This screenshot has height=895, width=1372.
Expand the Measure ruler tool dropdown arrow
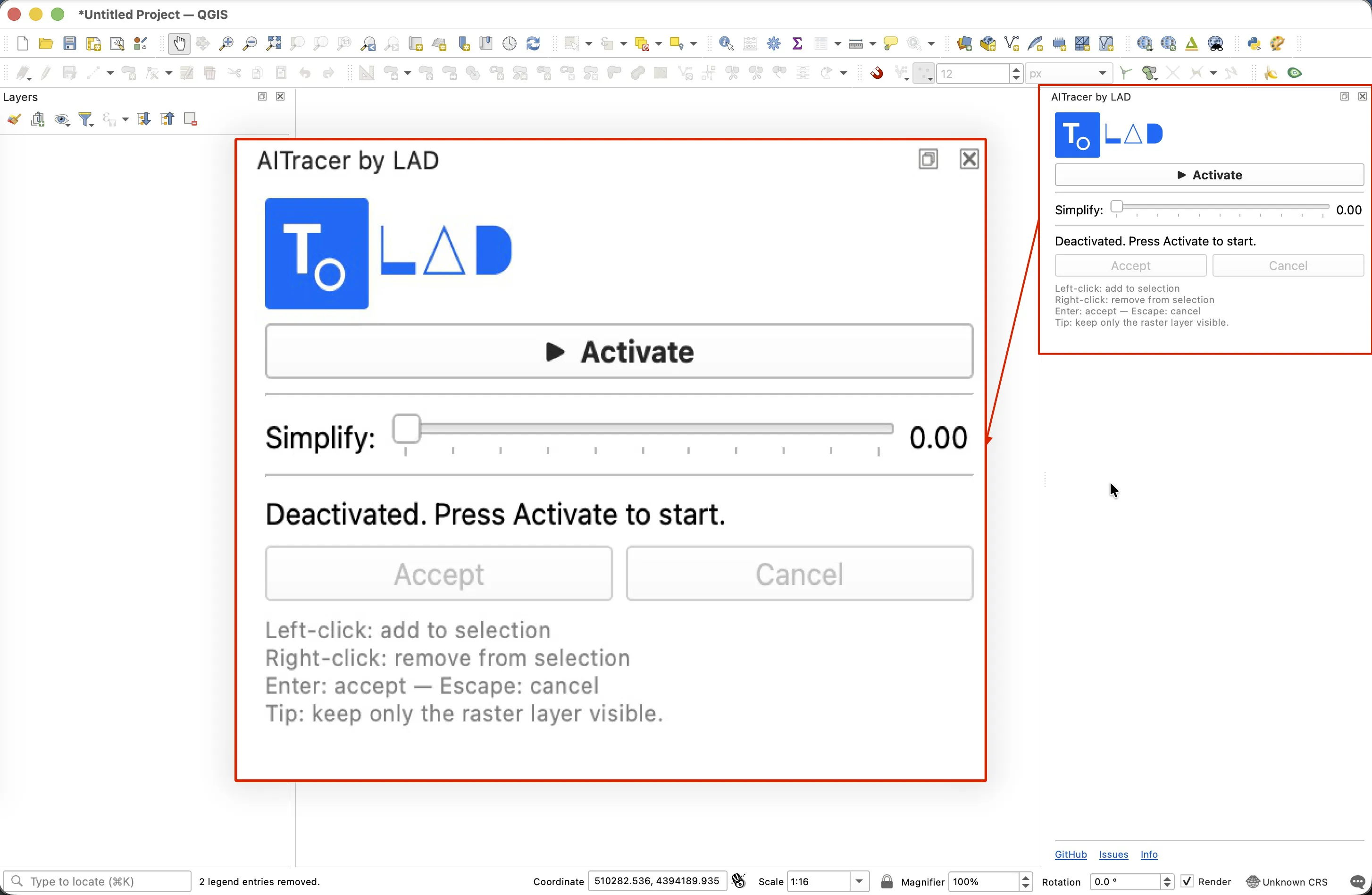873,44
